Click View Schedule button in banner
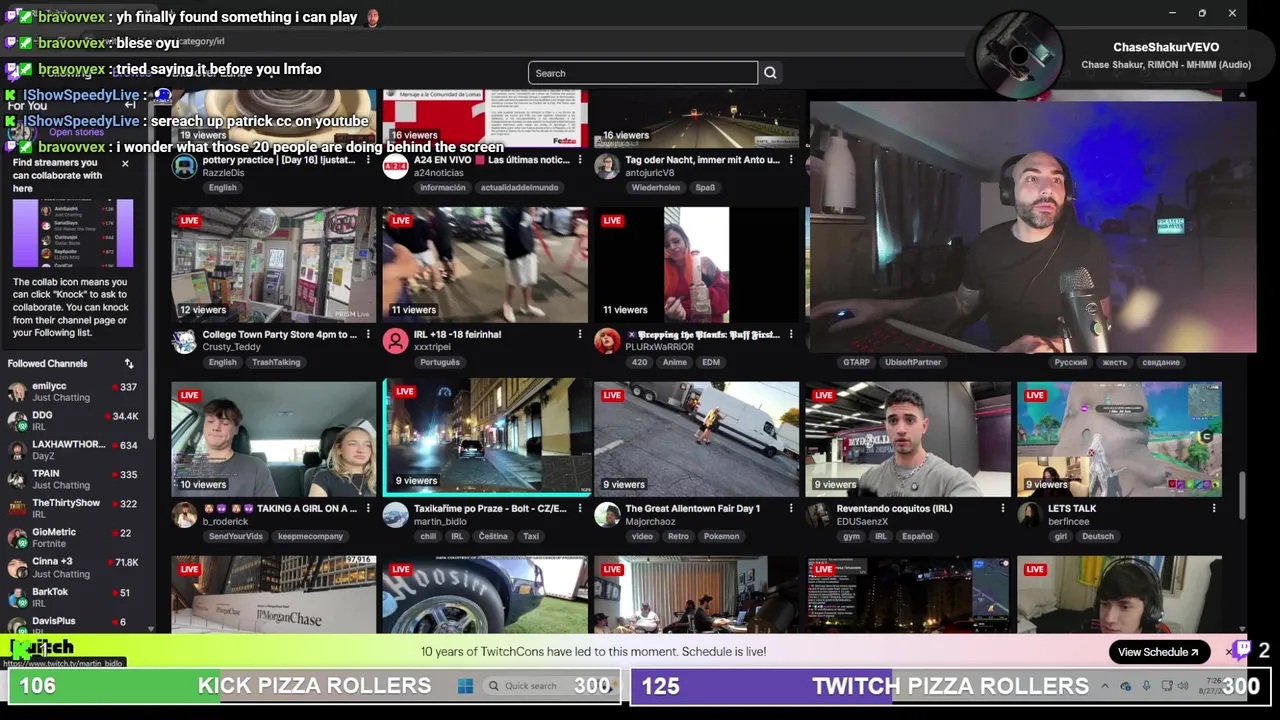The image size is (1280, 720). [1158, 652]
